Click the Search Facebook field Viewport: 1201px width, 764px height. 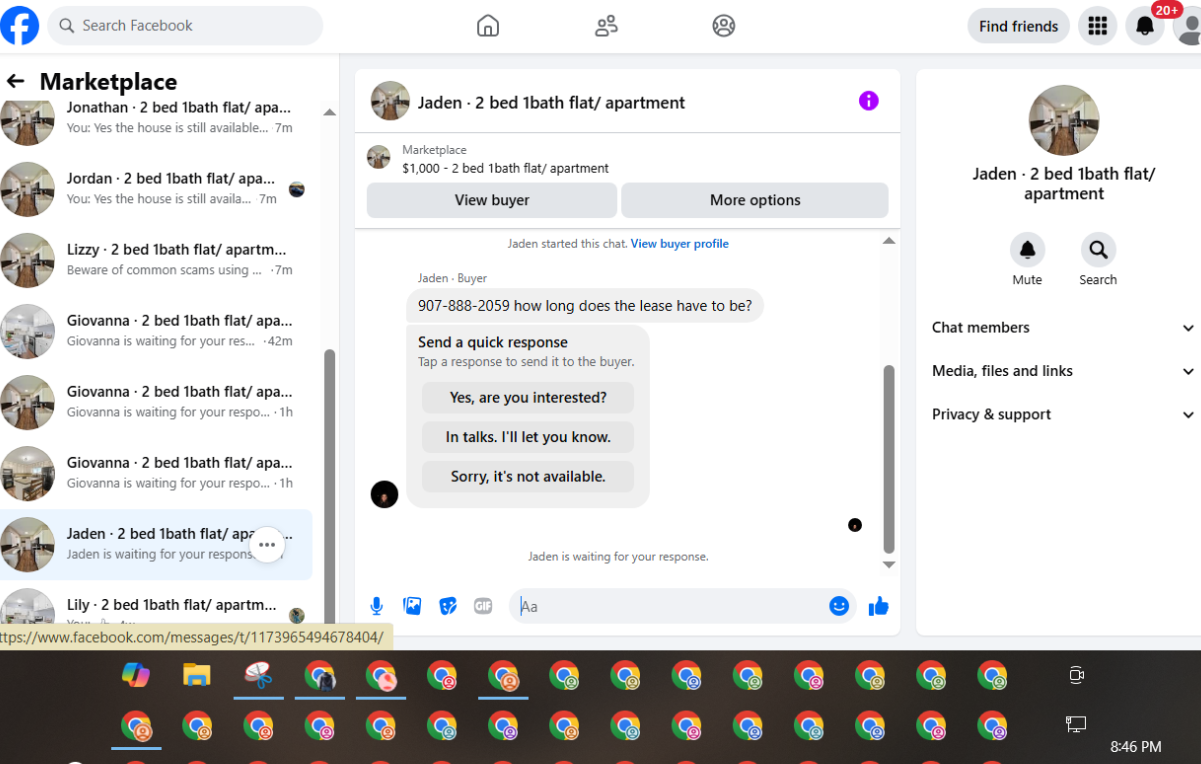click(186, 26)
